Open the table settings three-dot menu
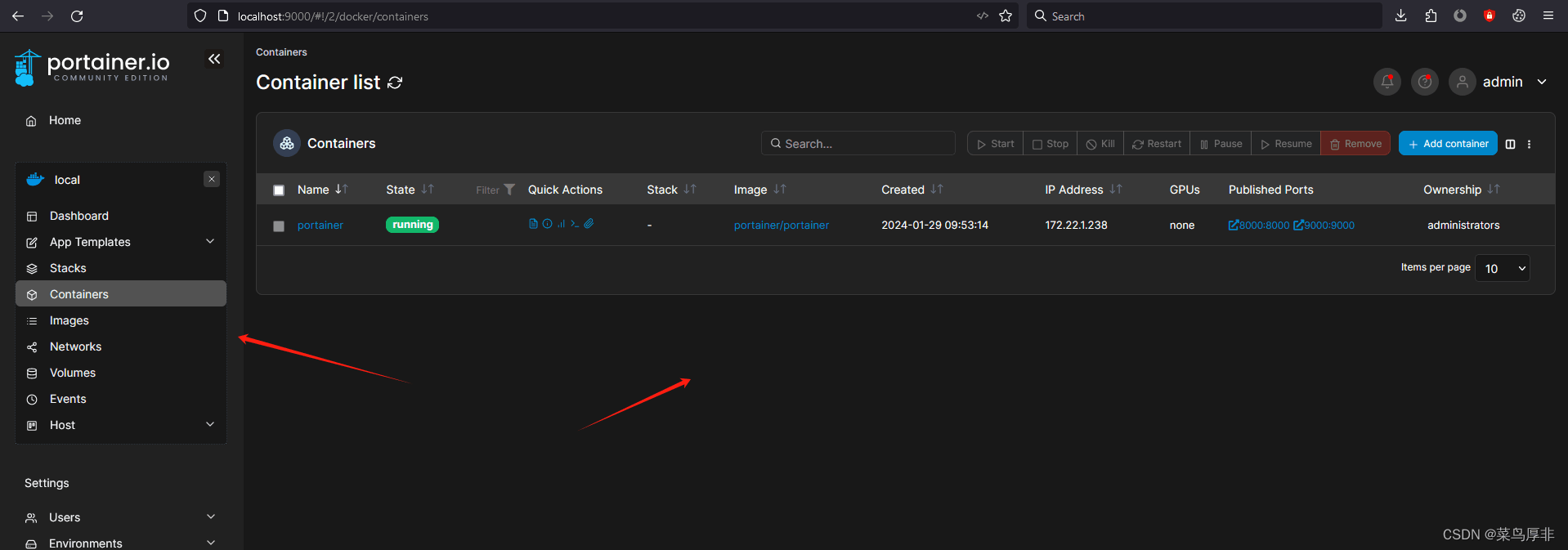The height and width of the screenshot is (550, 1568). pyautogui.click(x=1529, y=144)
